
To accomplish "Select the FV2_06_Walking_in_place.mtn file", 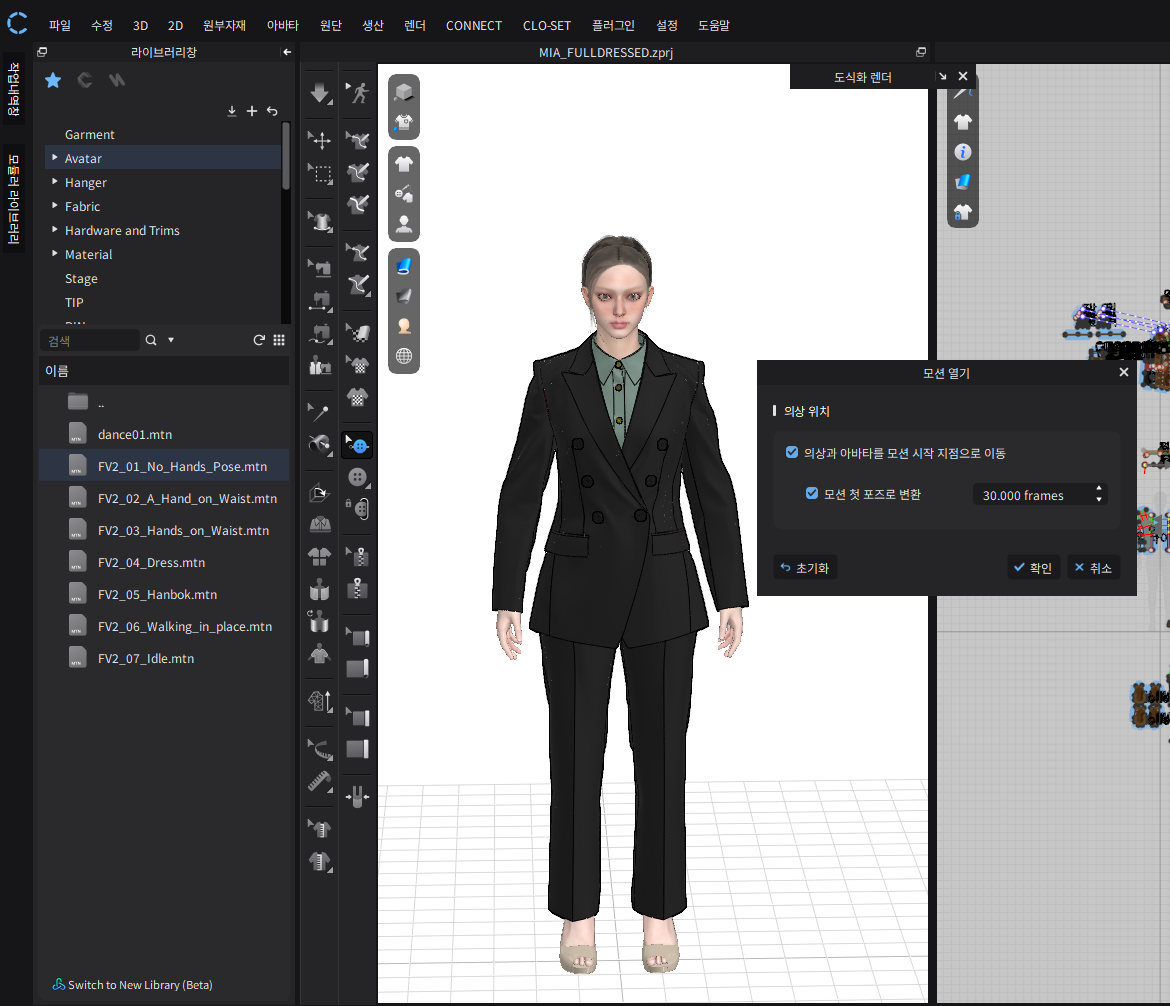I will (x=184, y=627).
